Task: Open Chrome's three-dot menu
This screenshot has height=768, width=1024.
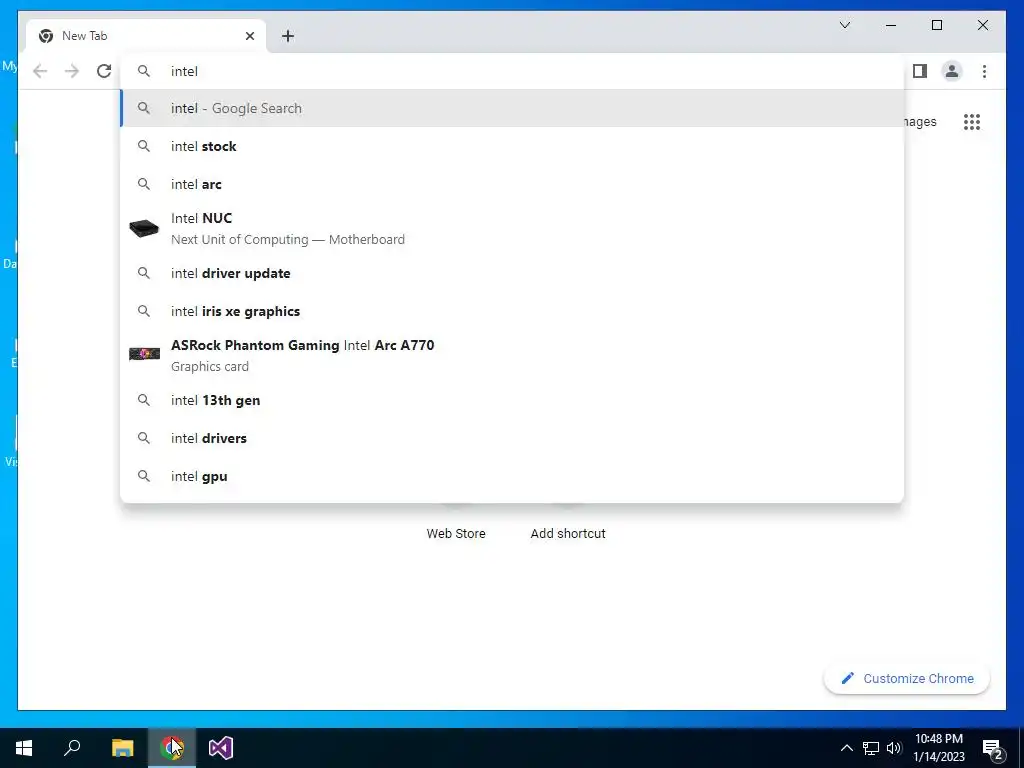Action: coord(984,71)
